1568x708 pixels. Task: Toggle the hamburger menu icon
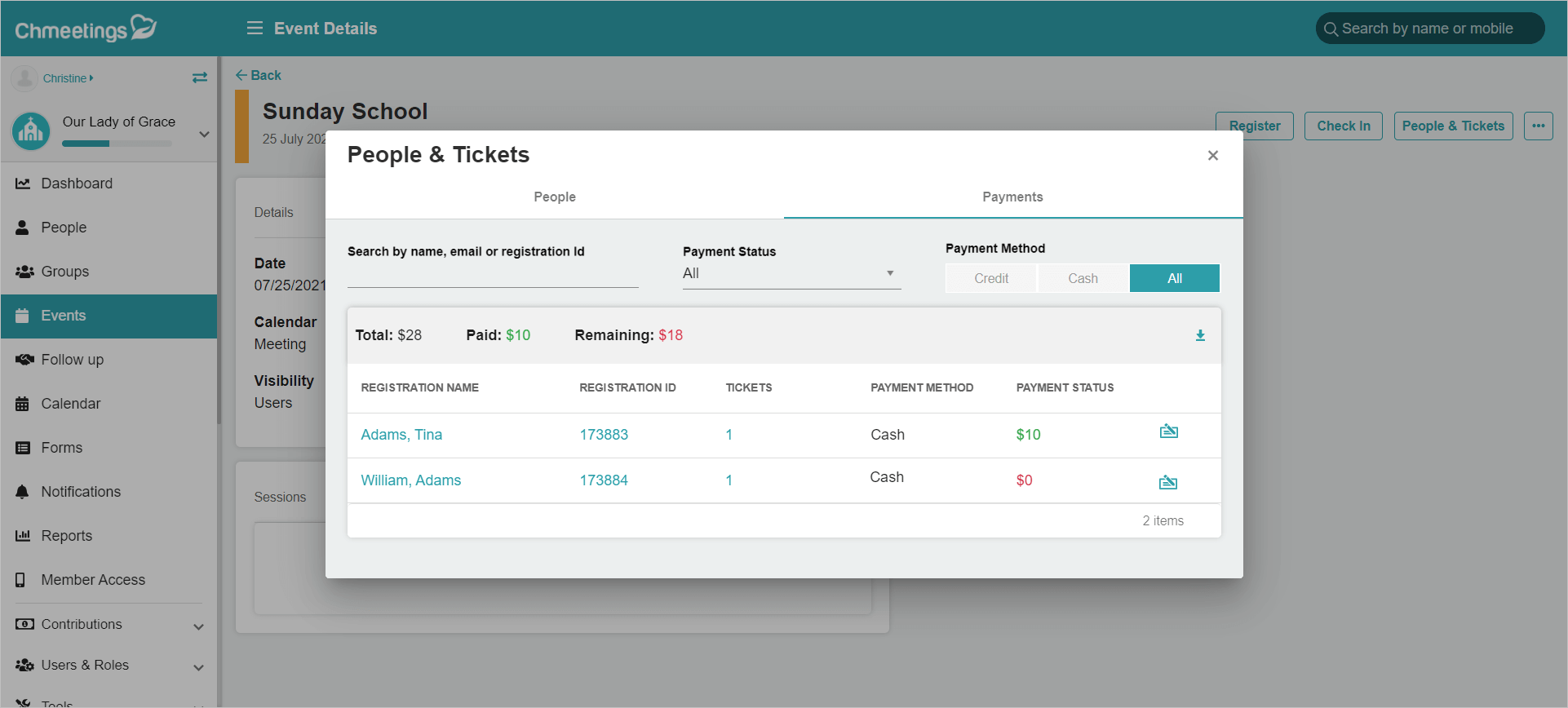click(x=255, y=29)
